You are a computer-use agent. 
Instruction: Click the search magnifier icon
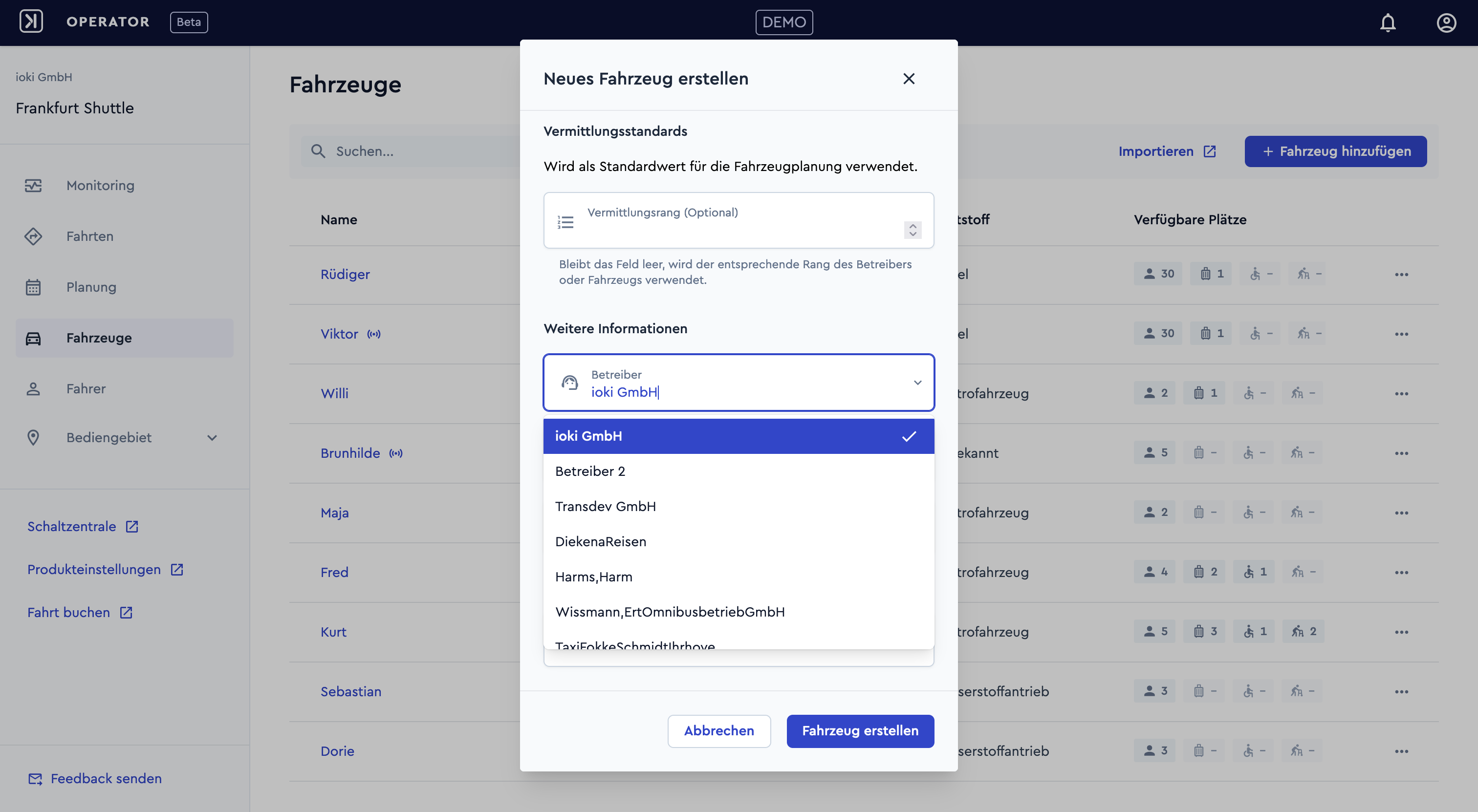click(x=318, y=151)
